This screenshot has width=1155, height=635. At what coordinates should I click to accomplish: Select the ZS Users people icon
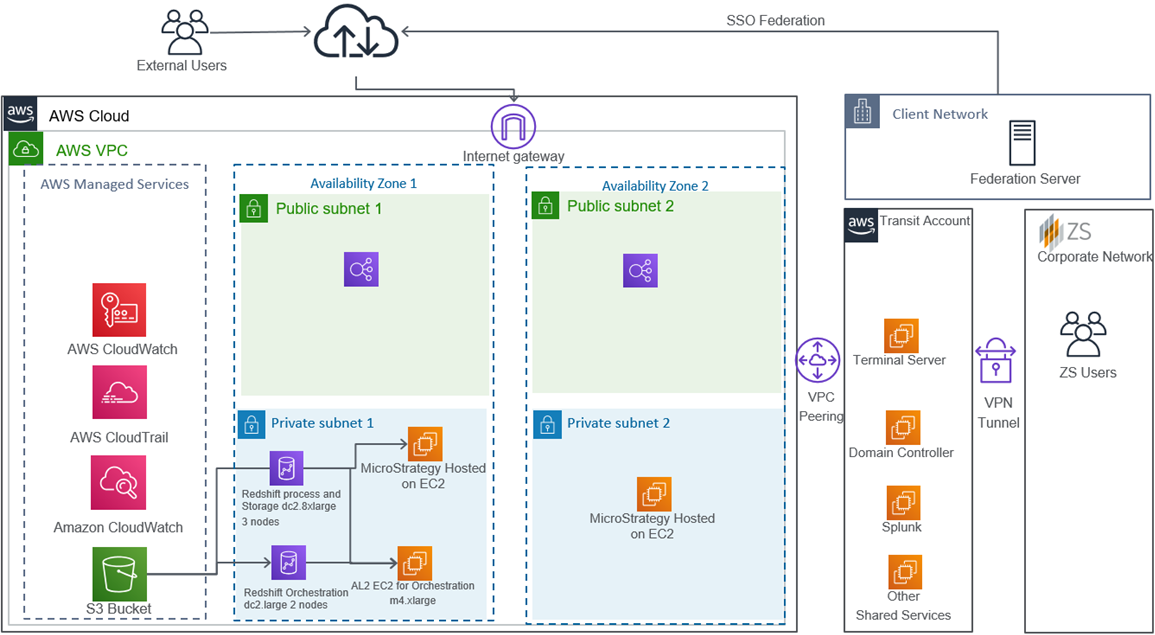click(x=1083, y=334)
